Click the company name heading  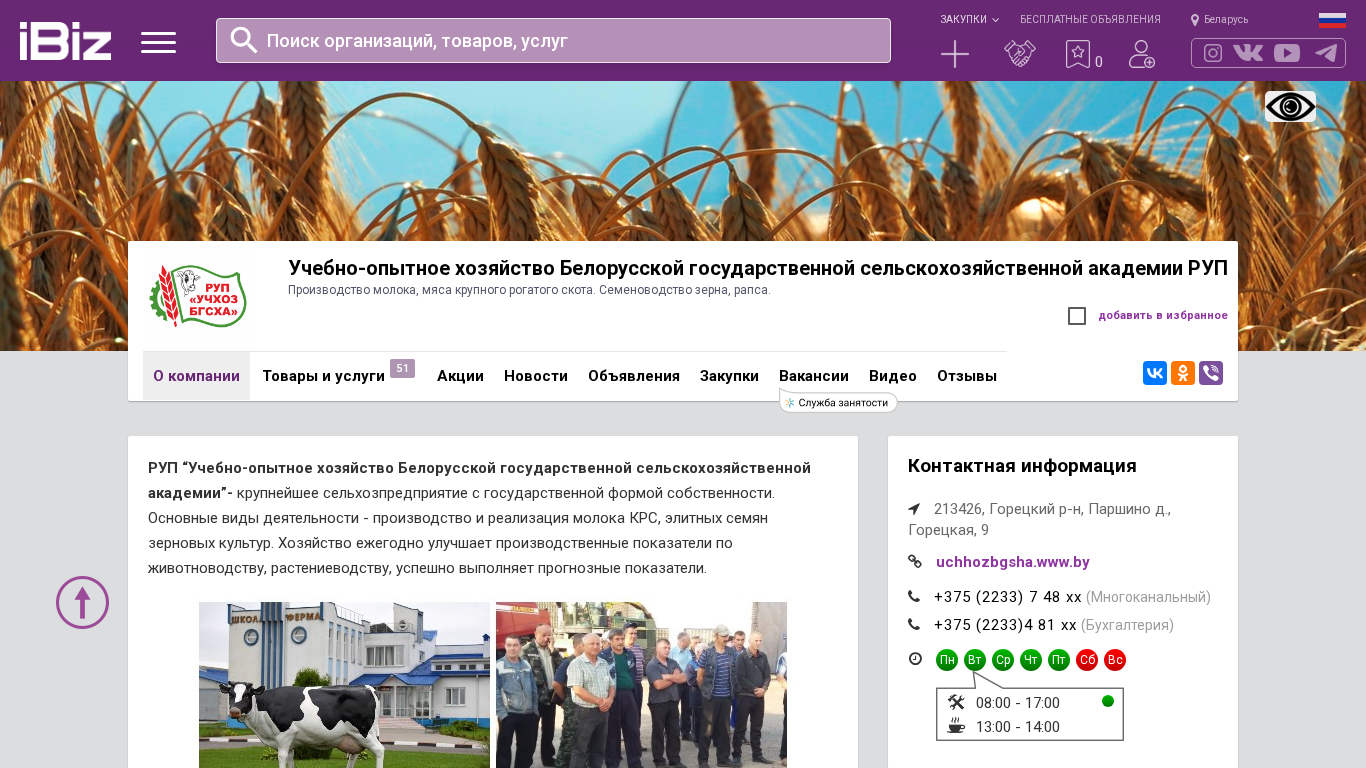(x=758, y=268)
